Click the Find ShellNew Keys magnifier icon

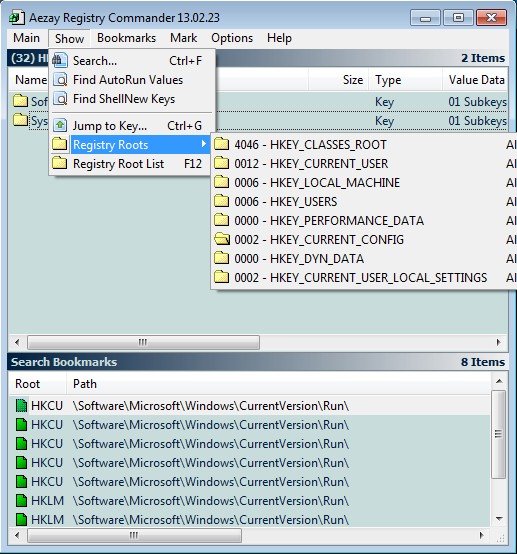click(x=60, y=99)
